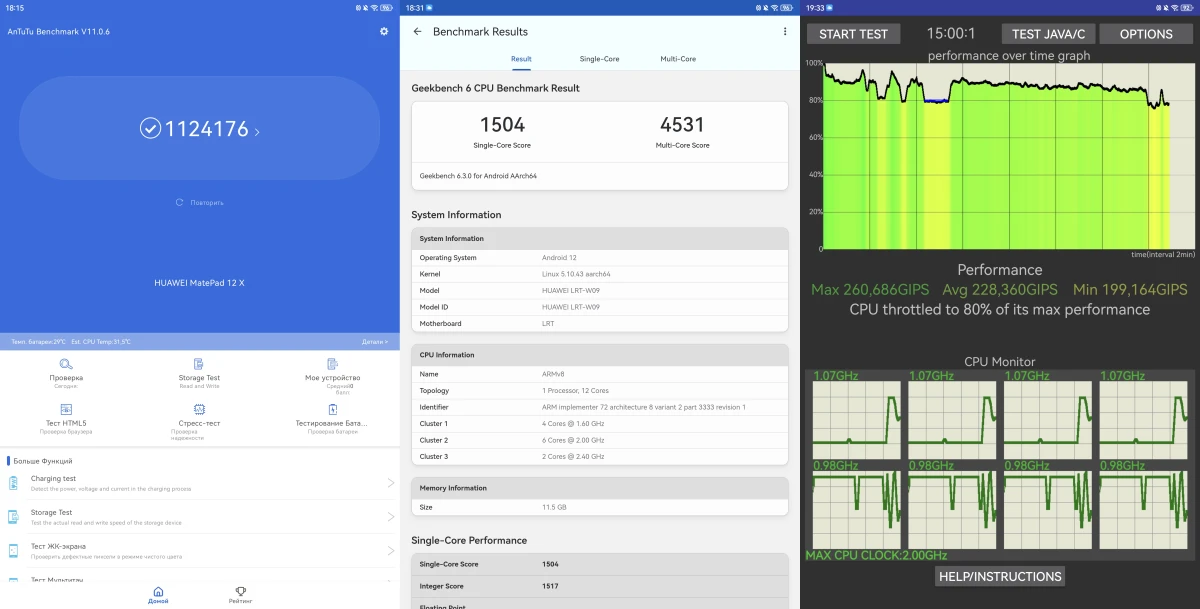
Task: Switch to the Single-Core tab
Action: pyautogui.click(x=599, y=59)
